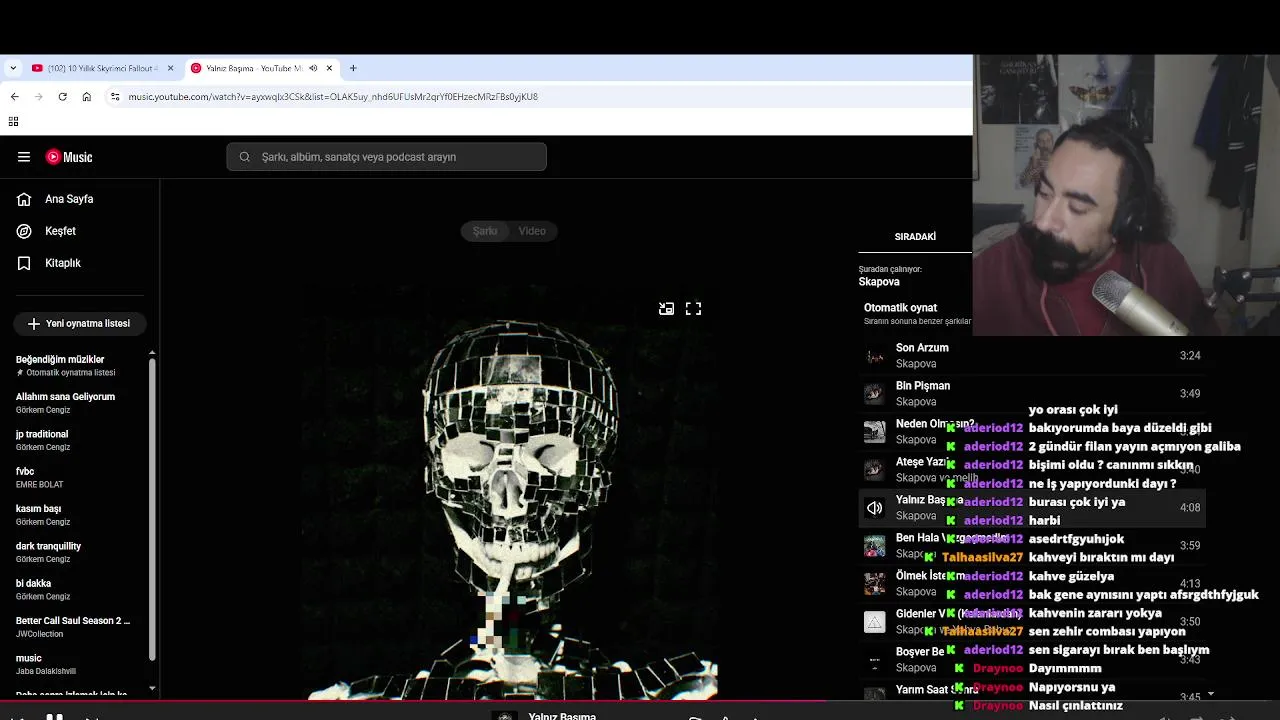The height and width of the screenshot is (720, 1280).
Task: Click the Bin Pişman song thumbnail
Action: pyautogui.click(x=875, y=394)
